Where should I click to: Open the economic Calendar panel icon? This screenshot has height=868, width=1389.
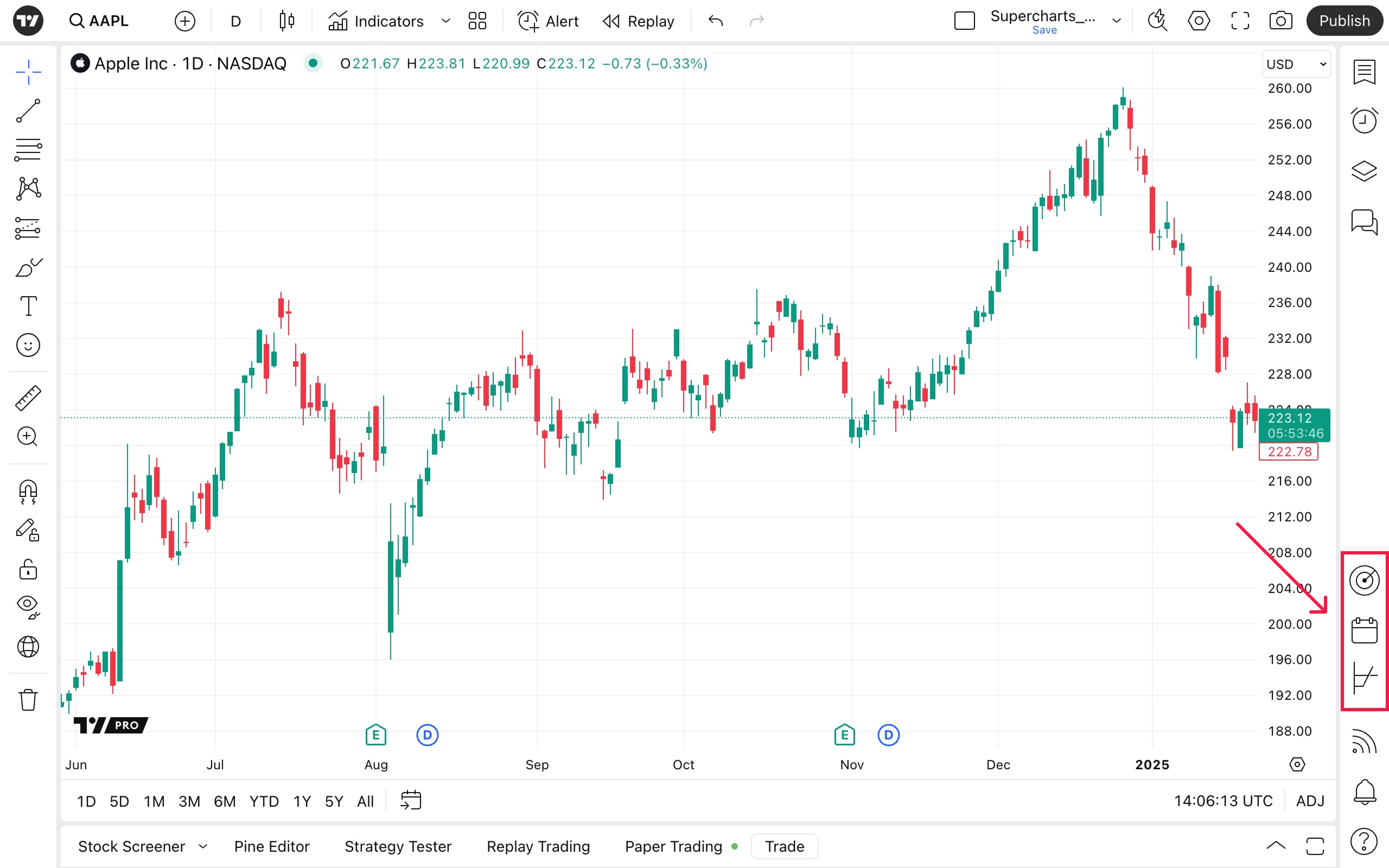point(1363,630)
